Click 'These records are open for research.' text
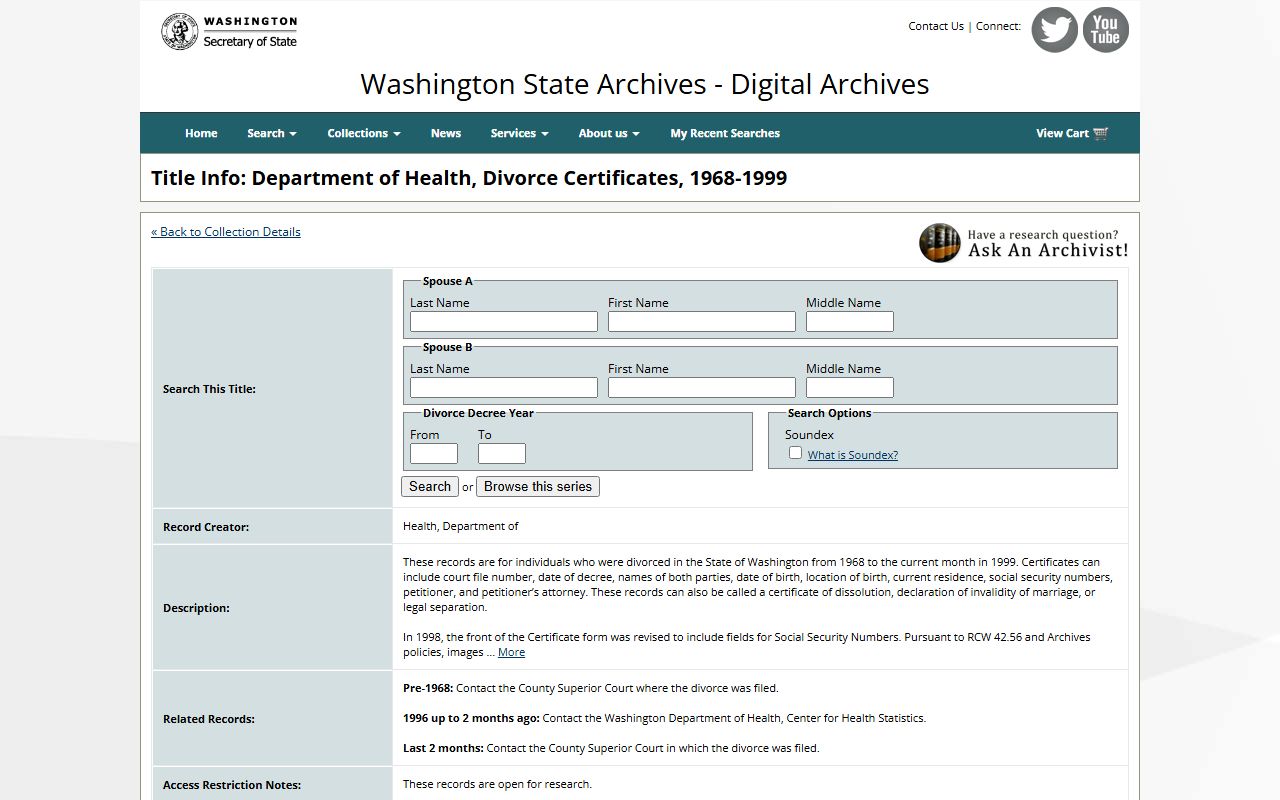Image resolution: width=1280 pixels, height=800 pixels. pos(497,784)
